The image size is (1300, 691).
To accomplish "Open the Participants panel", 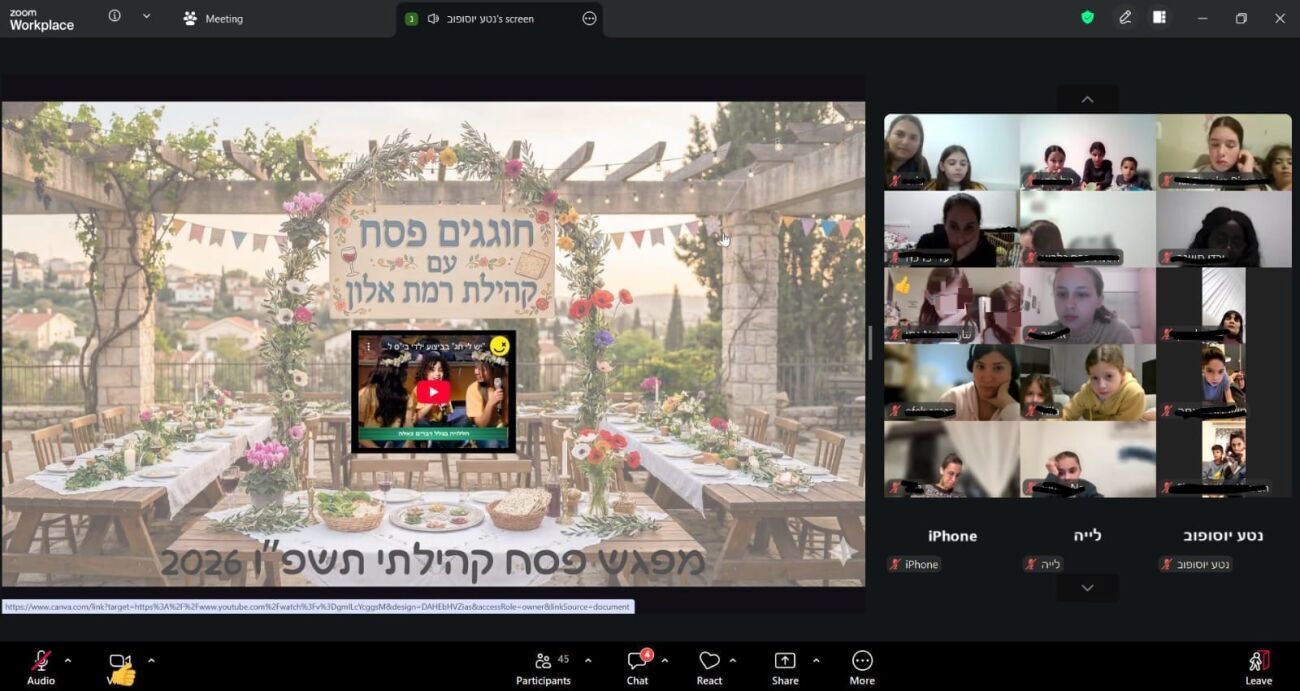I will click(x=543, y=667).
